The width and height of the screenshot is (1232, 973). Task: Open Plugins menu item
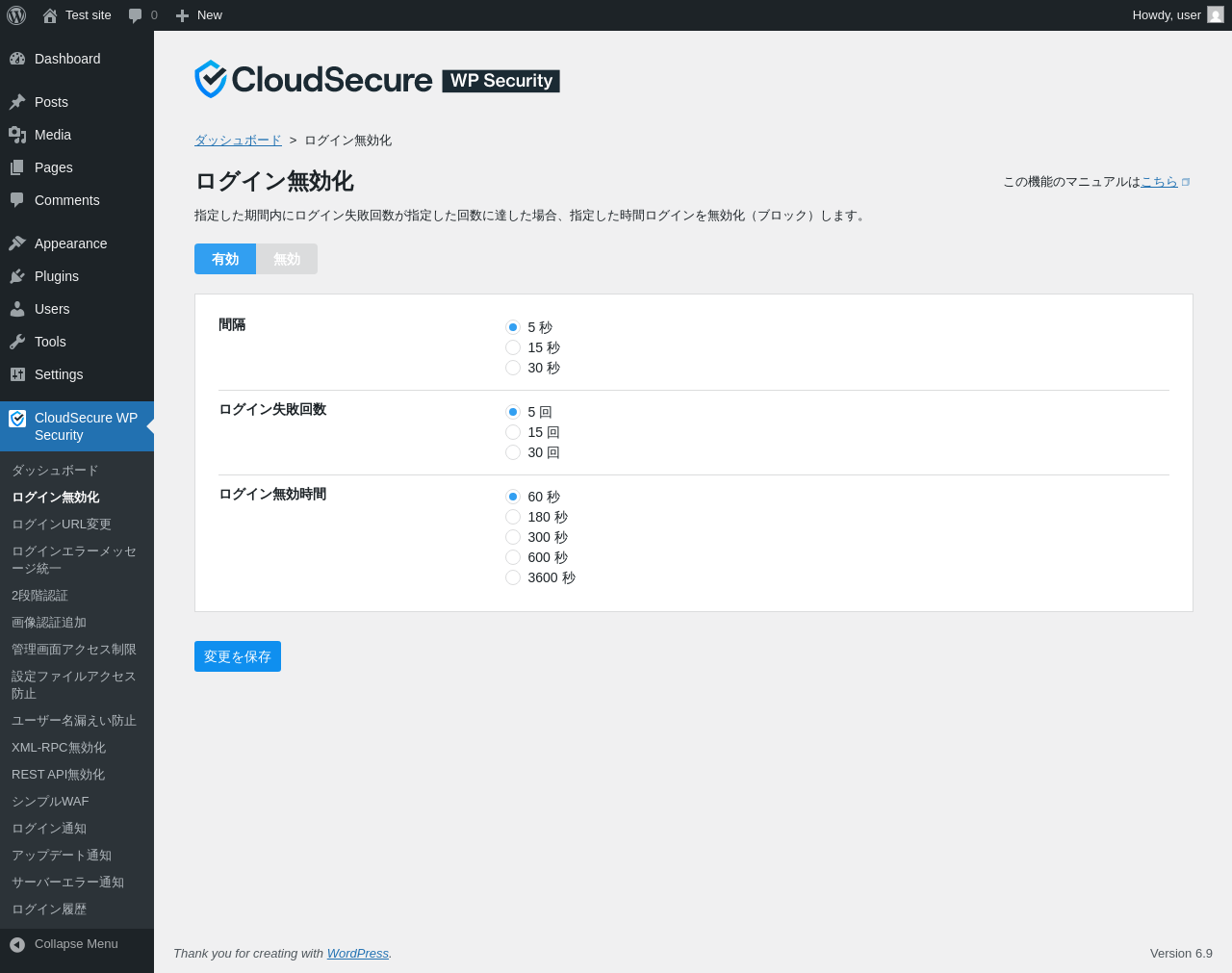point(77,276)
